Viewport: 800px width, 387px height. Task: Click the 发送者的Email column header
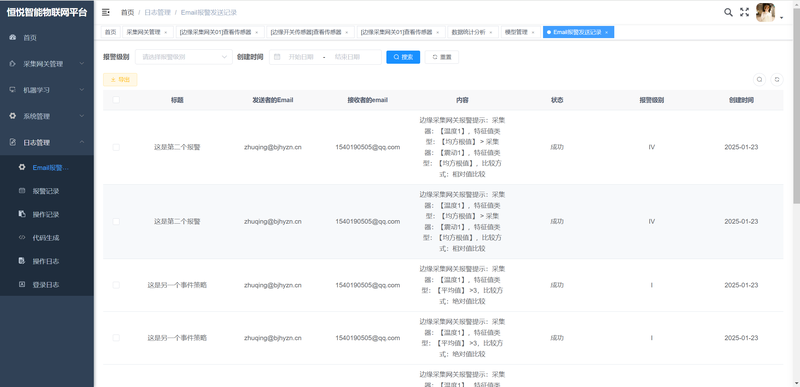coord(272,100)
